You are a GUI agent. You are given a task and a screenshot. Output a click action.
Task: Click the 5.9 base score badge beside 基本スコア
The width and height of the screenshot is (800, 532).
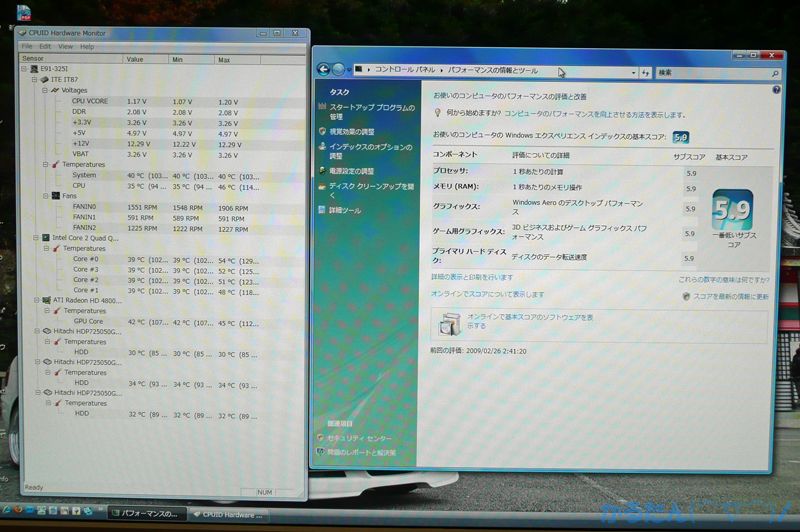tap(681, 137)
